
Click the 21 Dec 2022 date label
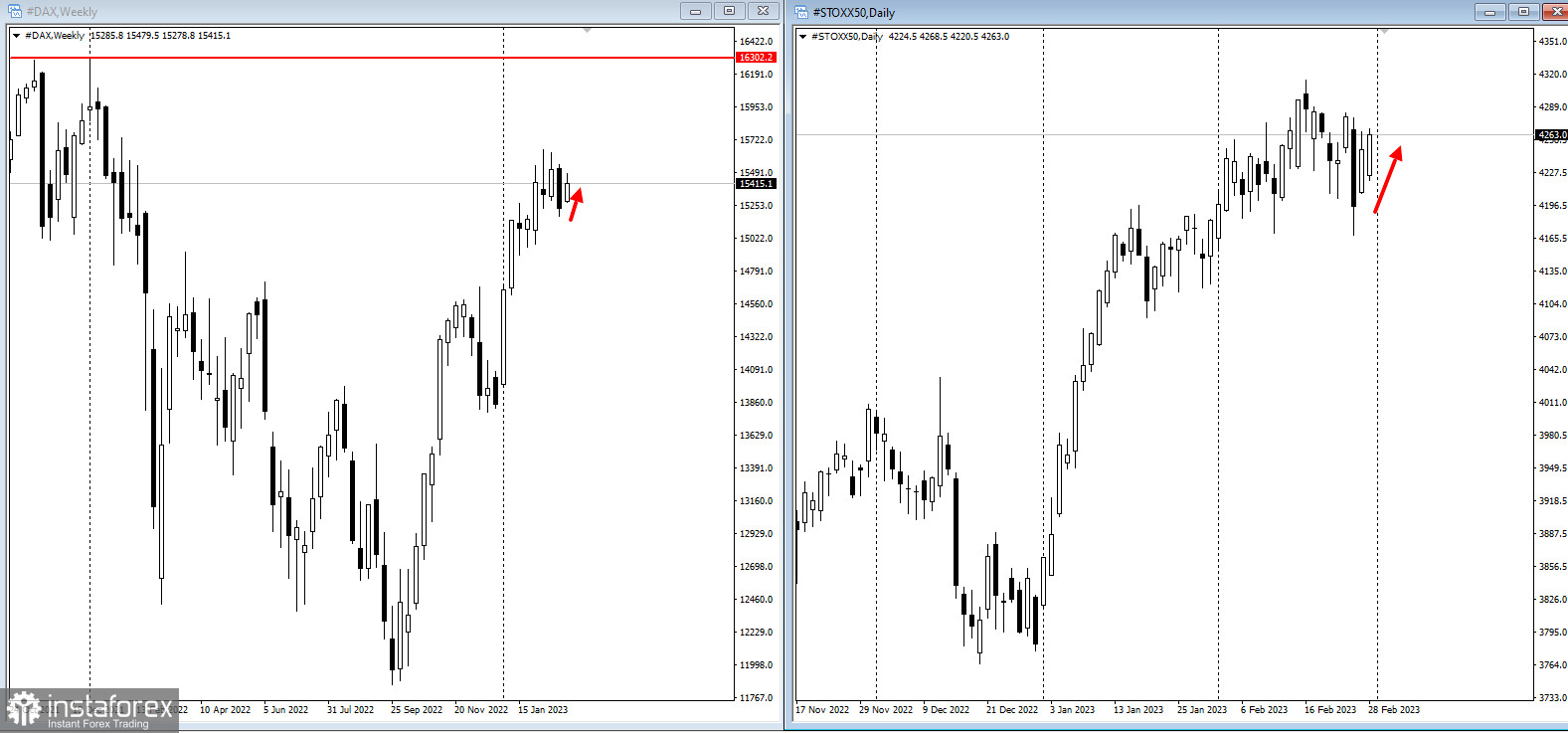1012,710
